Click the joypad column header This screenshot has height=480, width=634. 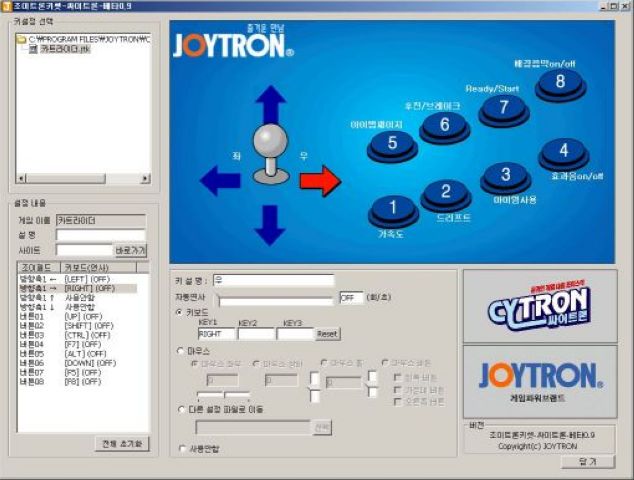(x=39, y=268)
